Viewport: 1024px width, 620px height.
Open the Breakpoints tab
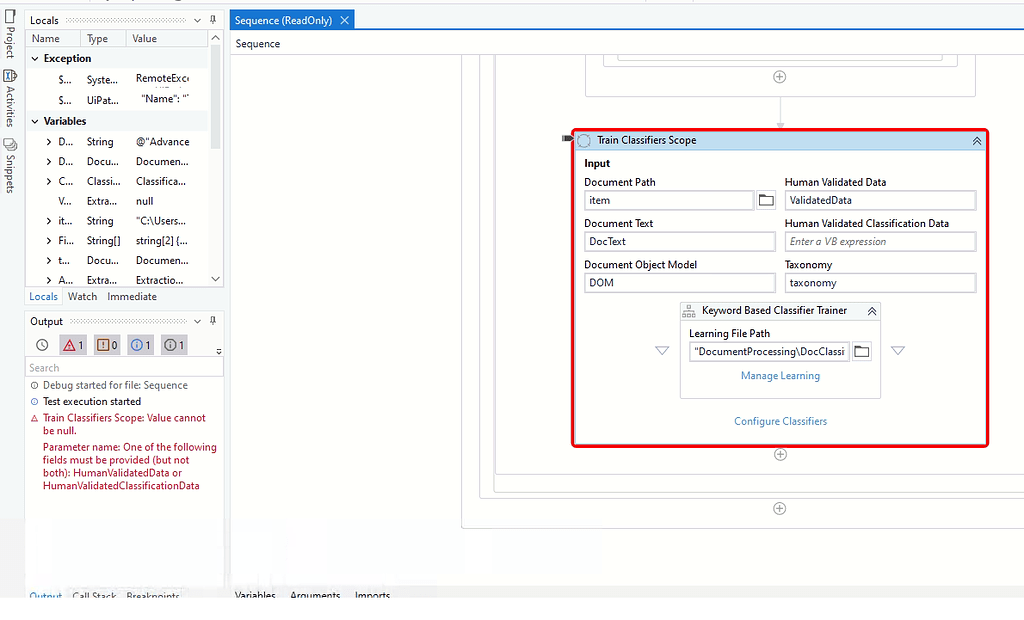coord(152,596)
